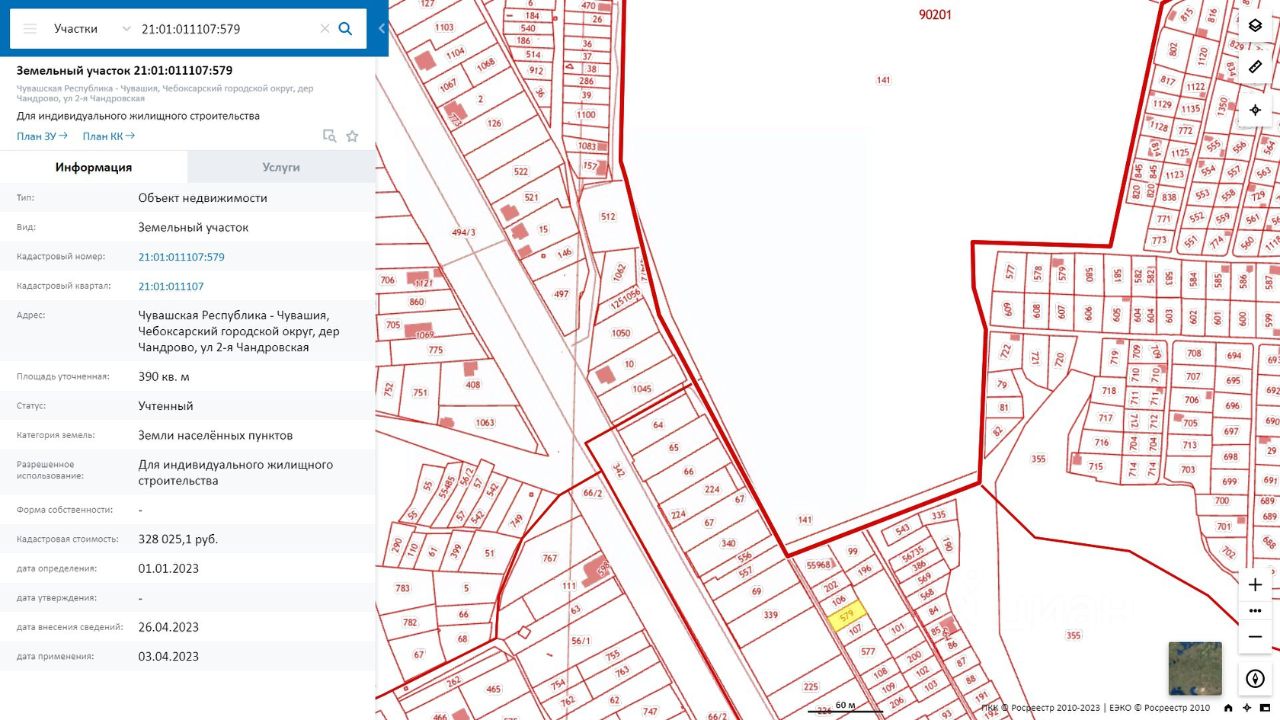
Task: Click parcel 512 on the map
Action: point(608,216)
